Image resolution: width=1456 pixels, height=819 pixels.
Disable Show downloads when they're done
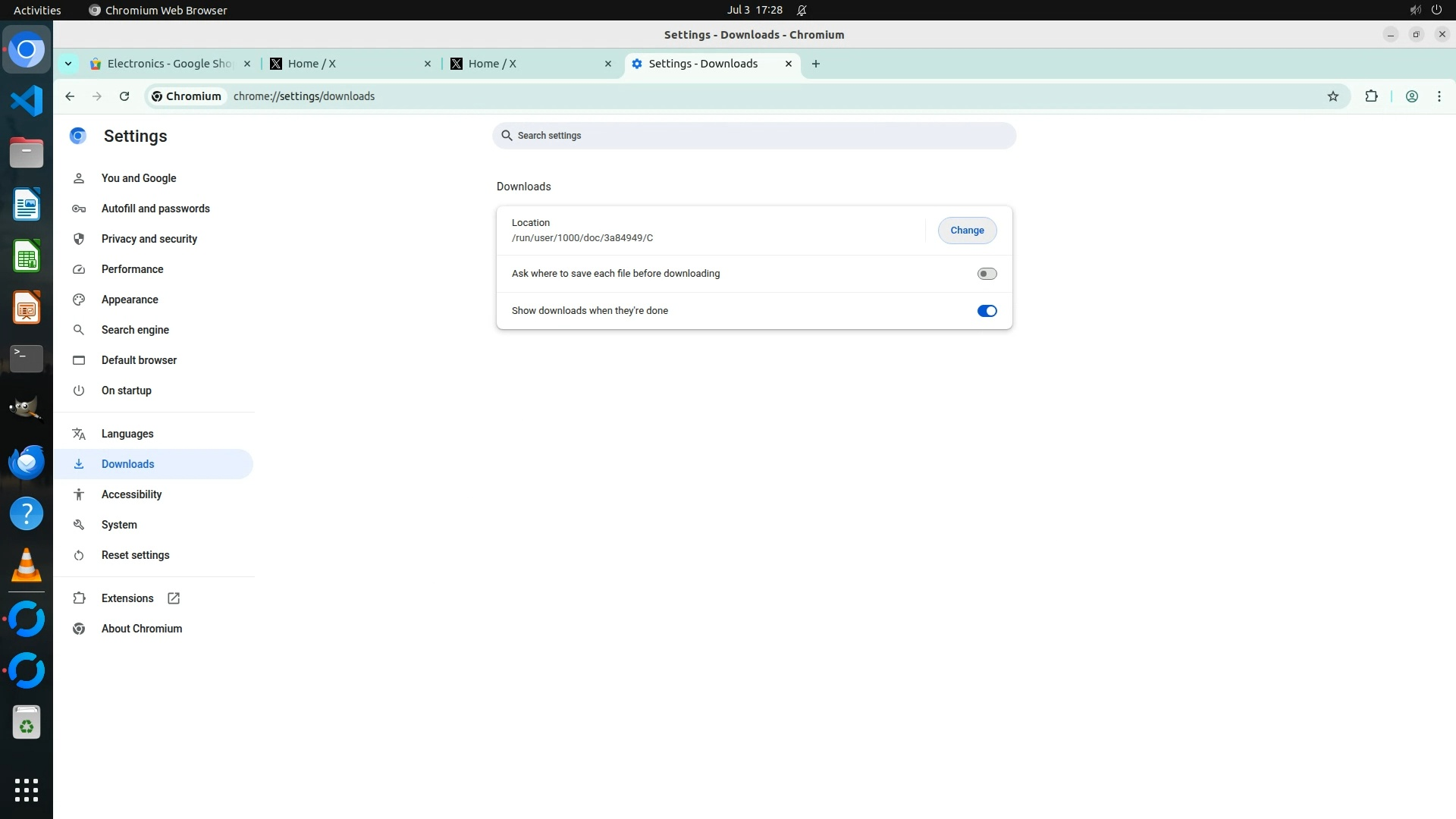(x=987, y=311)
